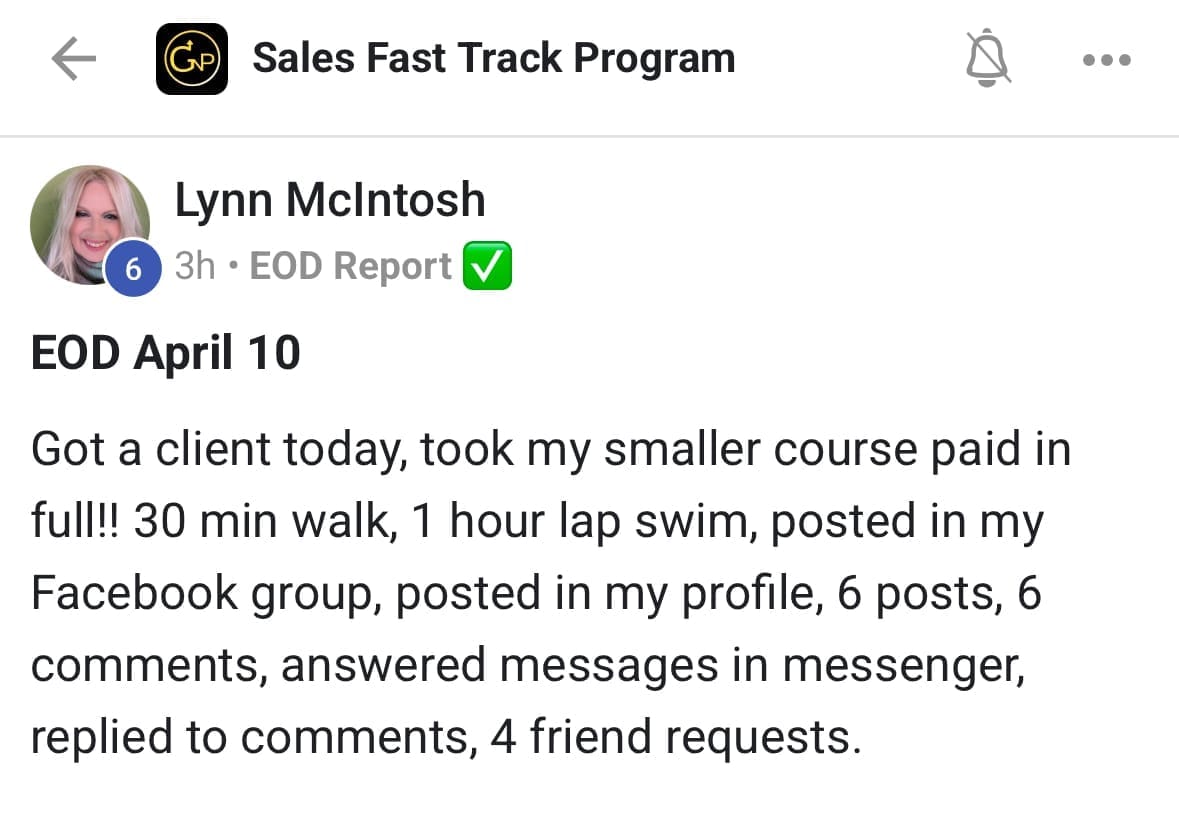Open the EOD Report category label
1179x834 pixels.
click(350, 266)
